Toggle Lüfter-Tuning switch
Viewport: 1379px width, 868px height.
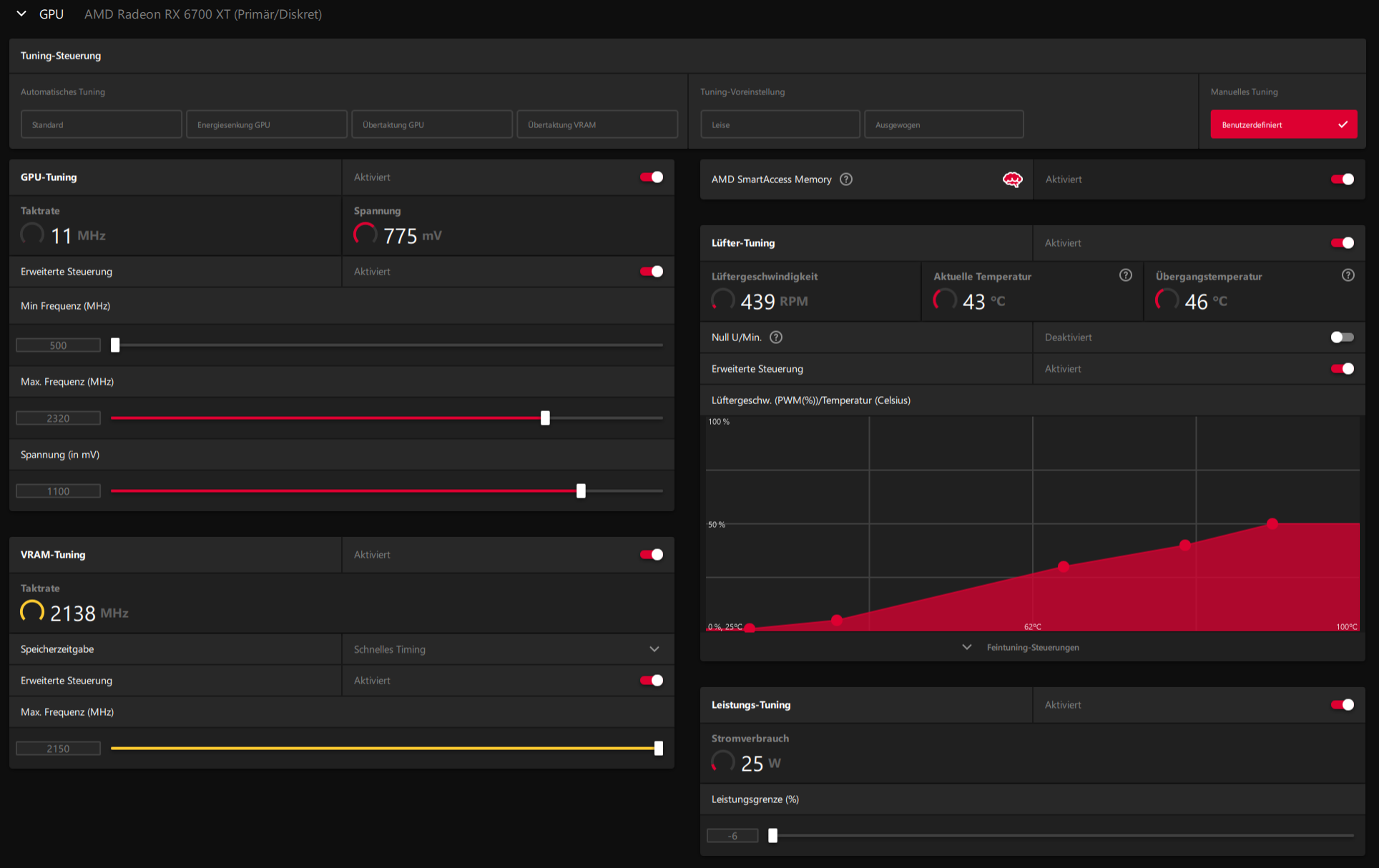(x=1343, y=243)
